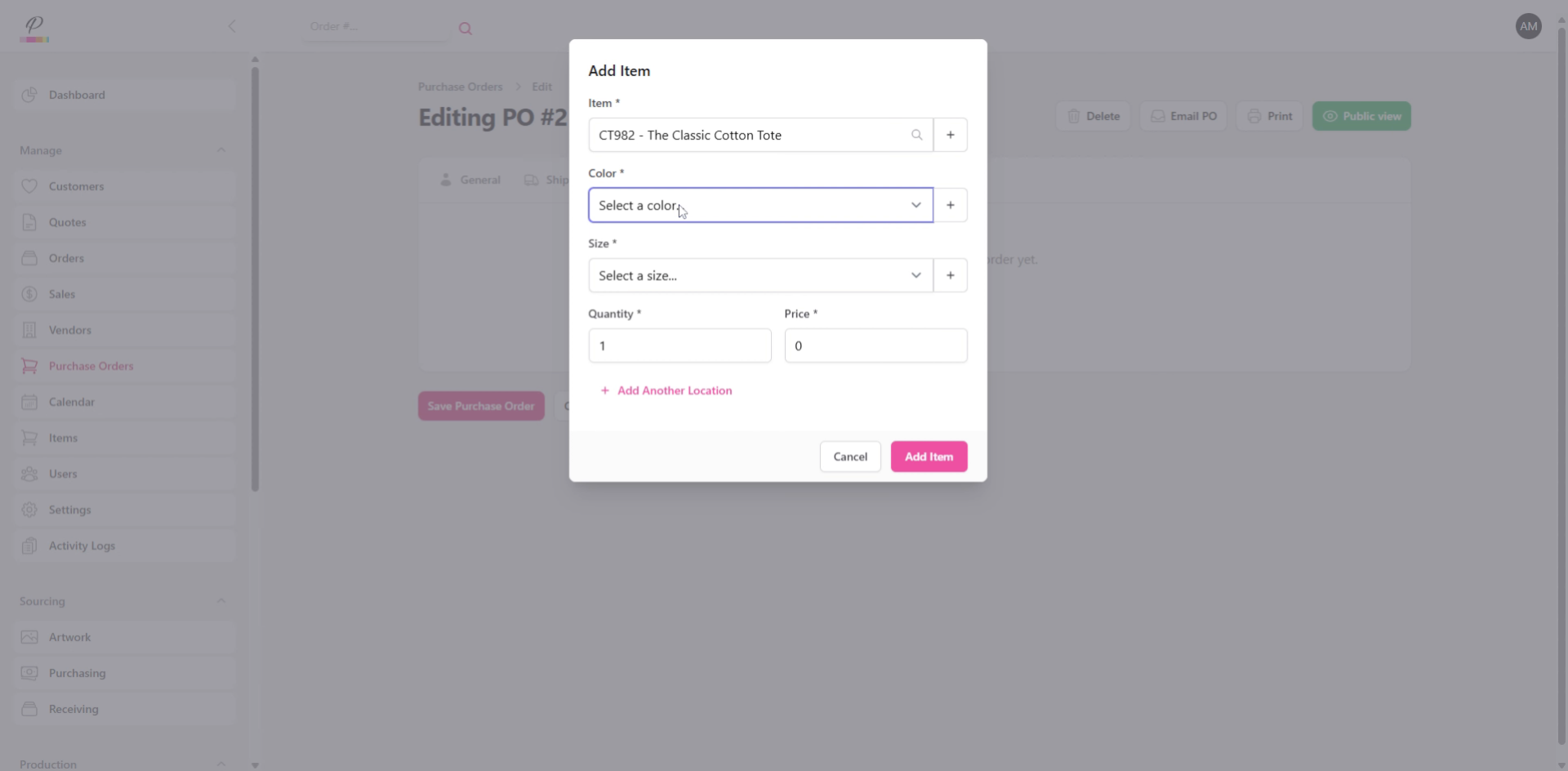
Task: Click the plus icon next to the Color dropdown
Action: (950, 205)
